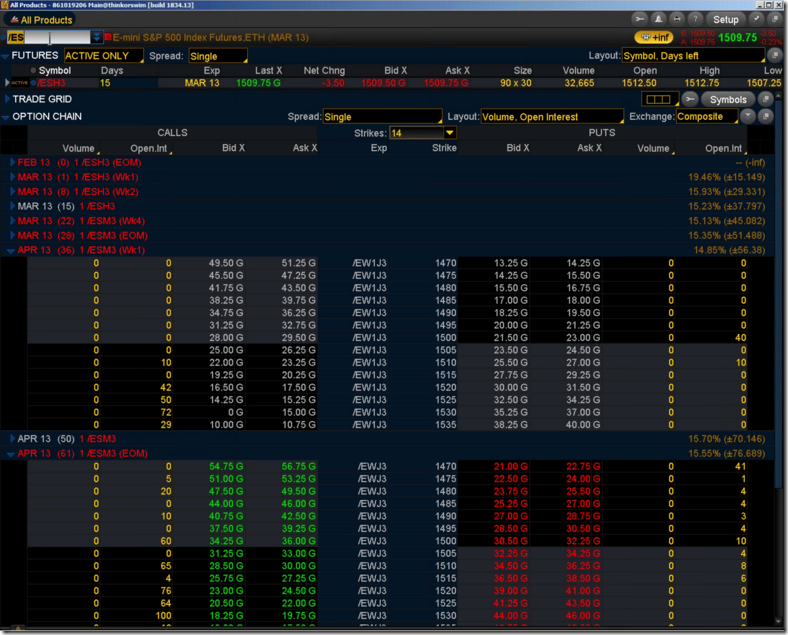Expand the /ESH3 futures row arrow

(x=7, y=83)
